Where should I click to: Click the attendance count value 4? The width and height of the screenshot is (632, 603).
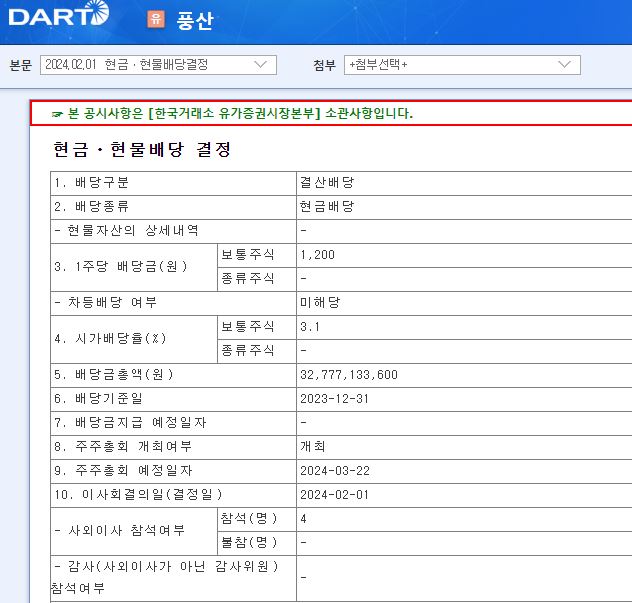(x=304, y=518)
